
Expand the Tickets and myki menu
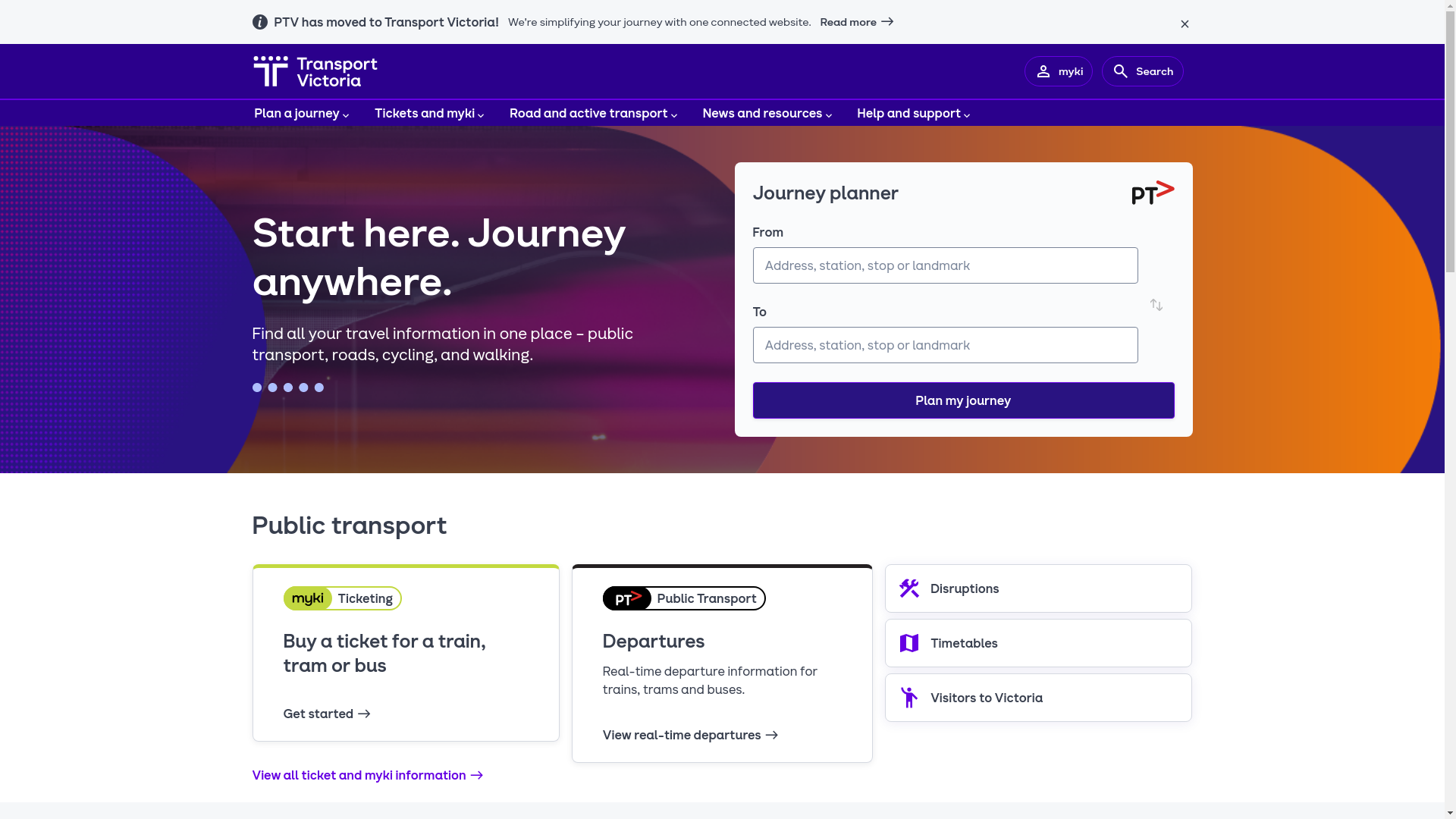pos(429,114)
